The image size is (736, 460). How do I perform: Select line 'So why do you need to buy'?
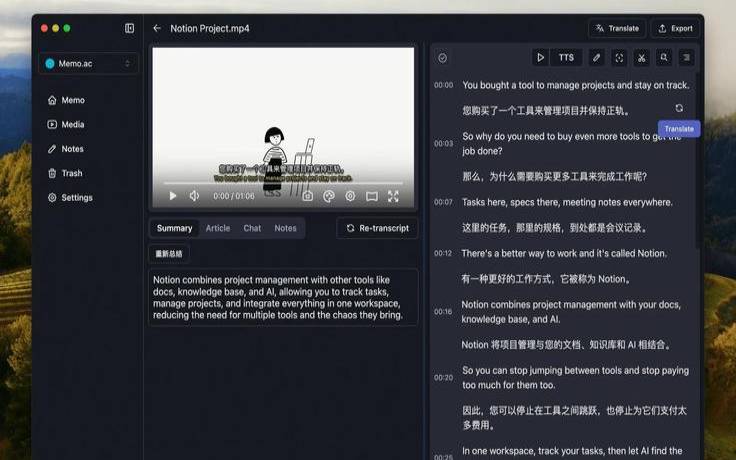click(571, 143)
